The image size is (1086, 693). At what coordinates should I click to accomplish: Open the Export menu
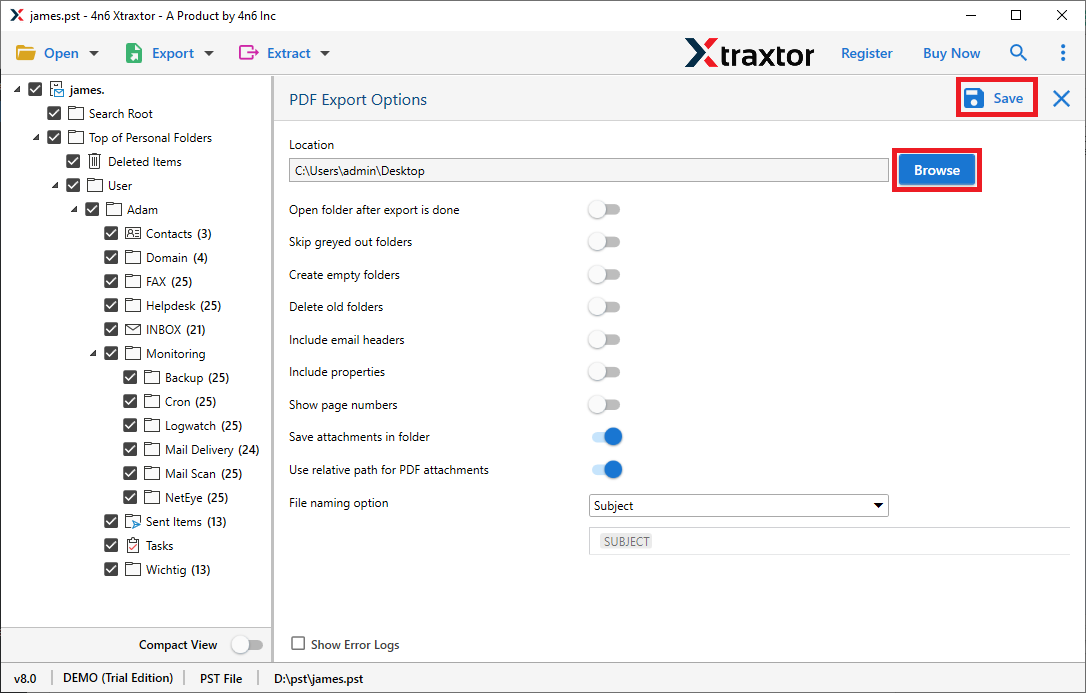coord(170,53)
